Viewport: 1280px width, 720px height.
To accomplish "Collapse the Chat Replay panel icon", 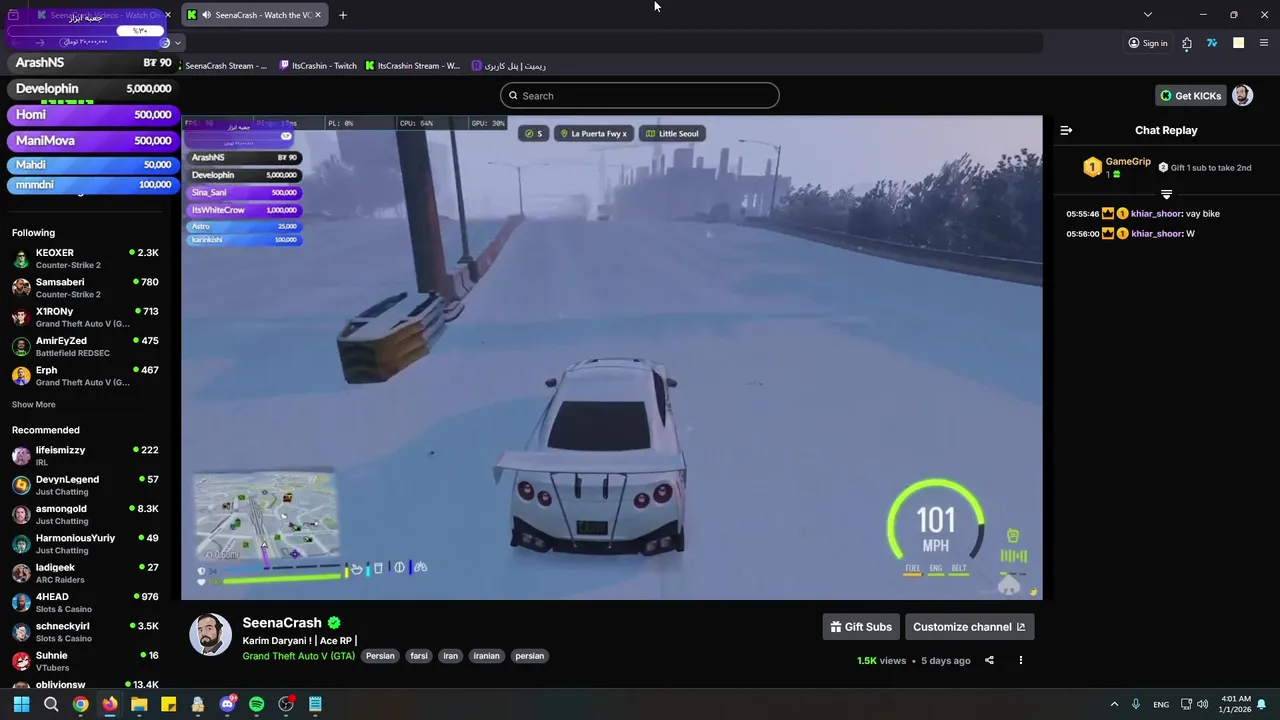I will (x=1066, y=130).
